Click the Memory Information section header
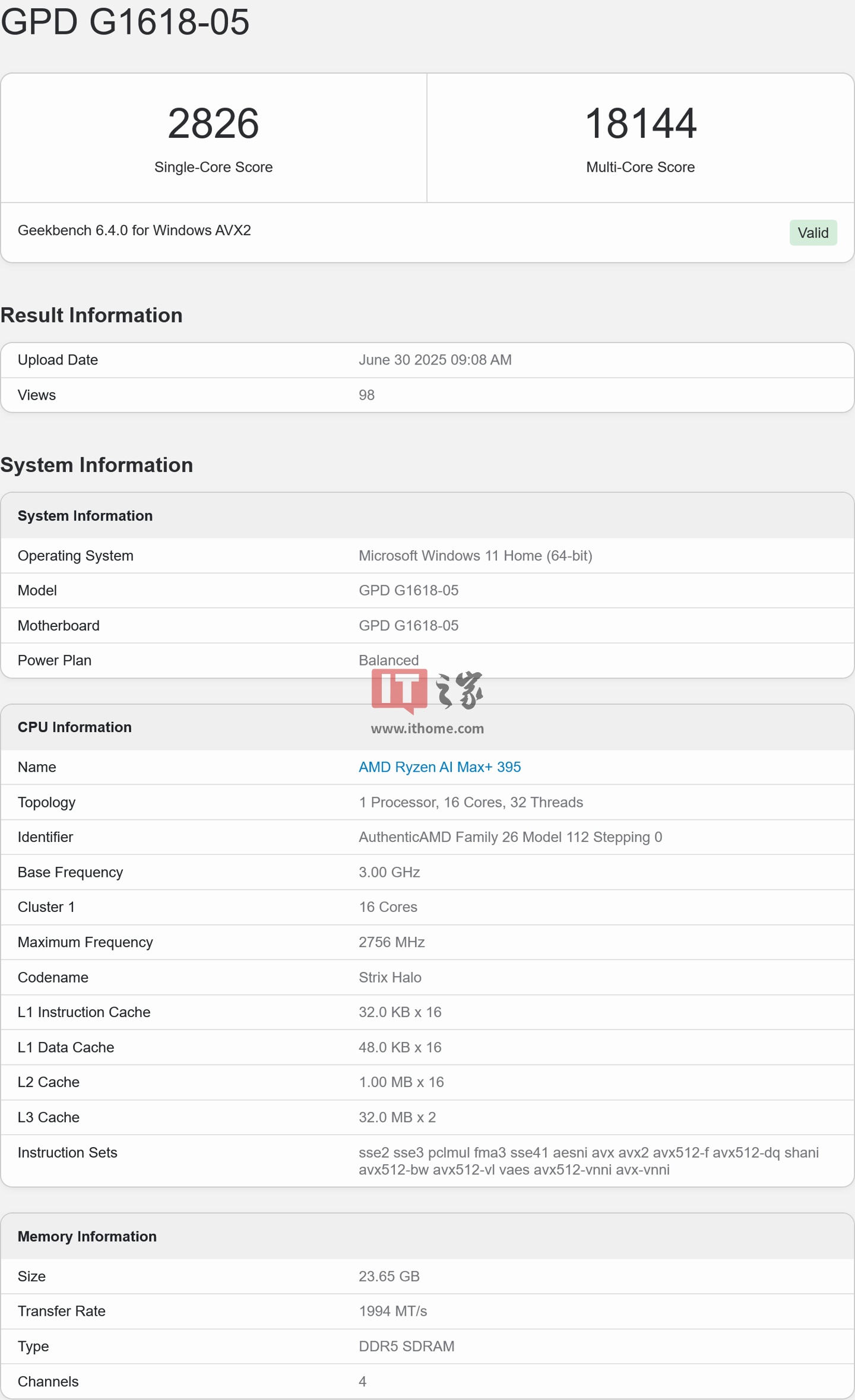This screenshot has height=1400, width=855. (87, 1236)
